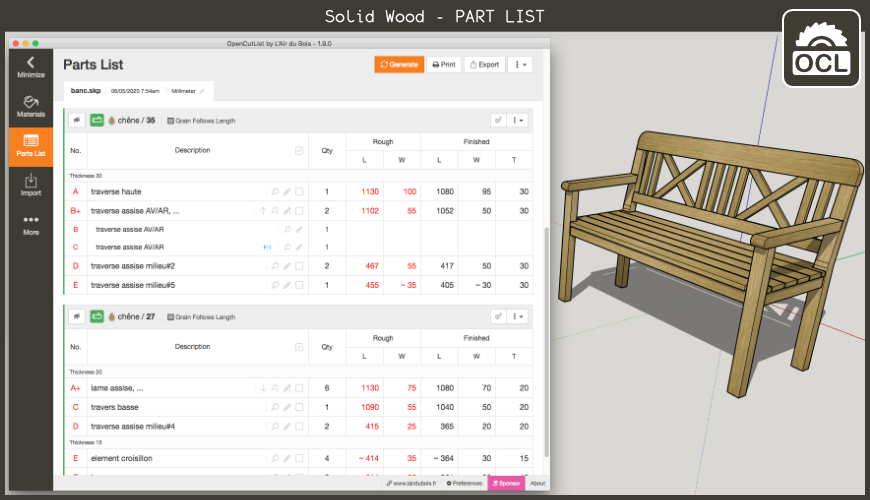Tick checkbox for element croisillon
This screenshot has height=500, width=870.
299,458
